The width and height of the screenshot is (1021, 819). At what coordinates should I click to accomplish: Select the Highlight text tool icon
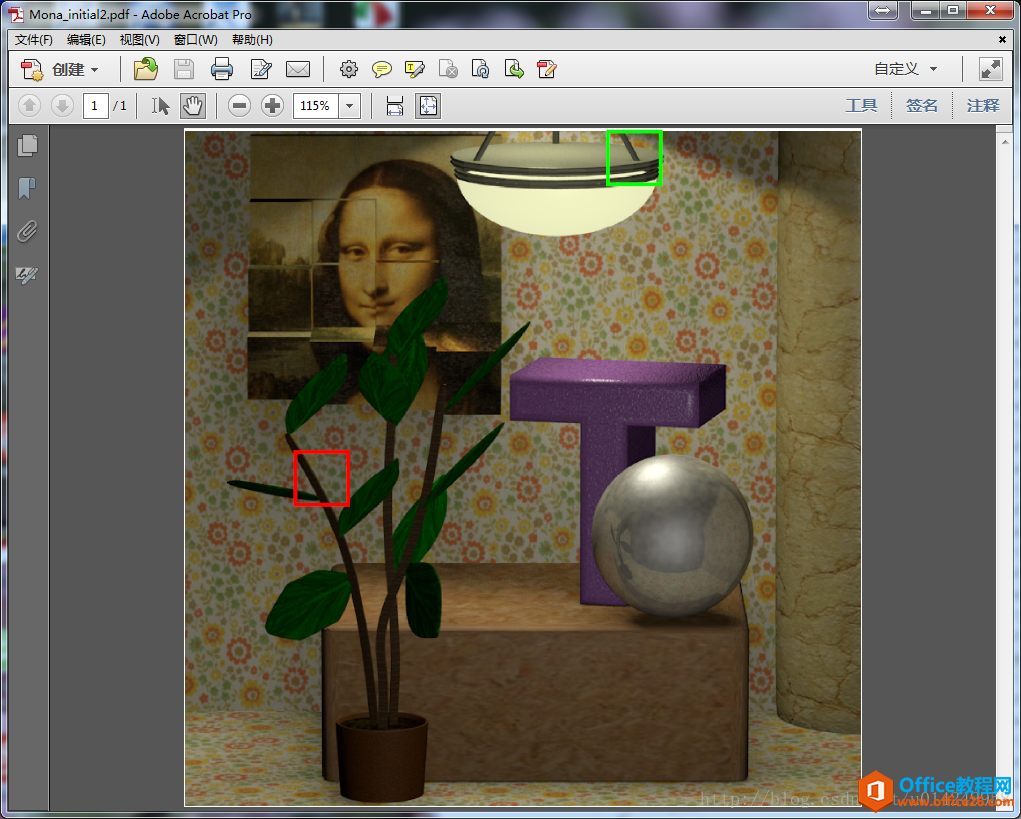point(415,69)
